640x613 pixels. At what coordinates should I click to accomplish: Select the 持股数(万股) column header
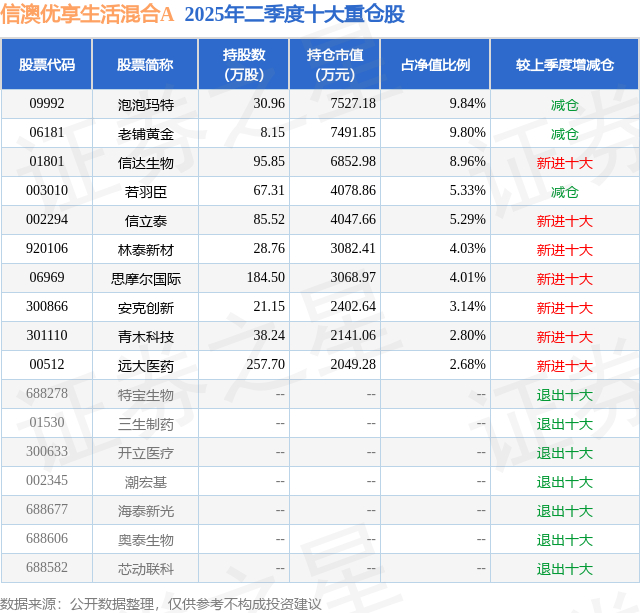click(x=244, y=64)
